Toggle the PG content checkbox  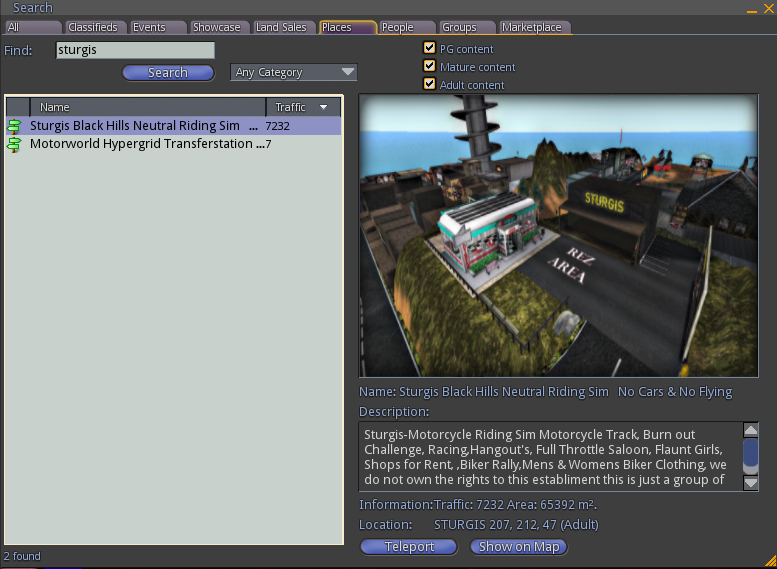tap(429, 48)
